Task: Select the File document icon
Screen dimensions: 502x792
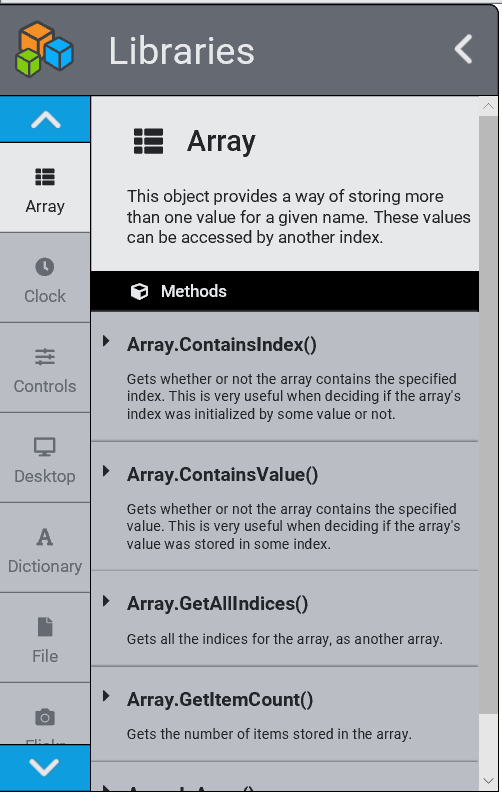Action: coord(45,627)
